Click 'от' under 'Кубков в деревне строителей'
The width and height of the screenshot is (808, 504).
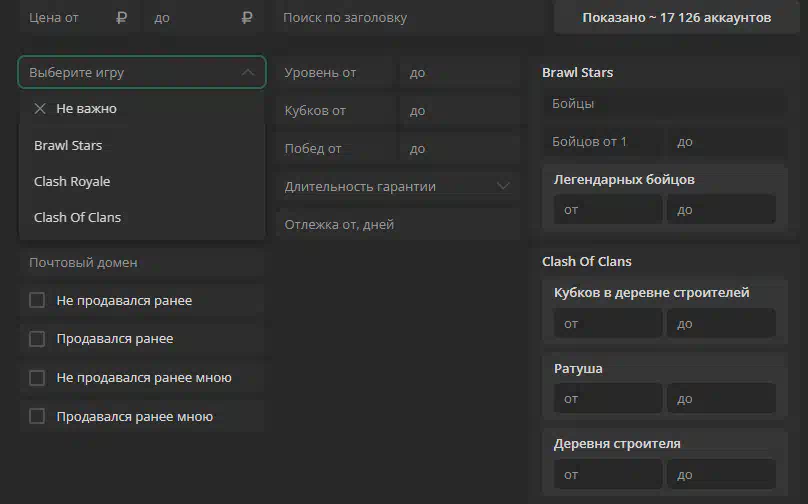(x=608, y=323)
